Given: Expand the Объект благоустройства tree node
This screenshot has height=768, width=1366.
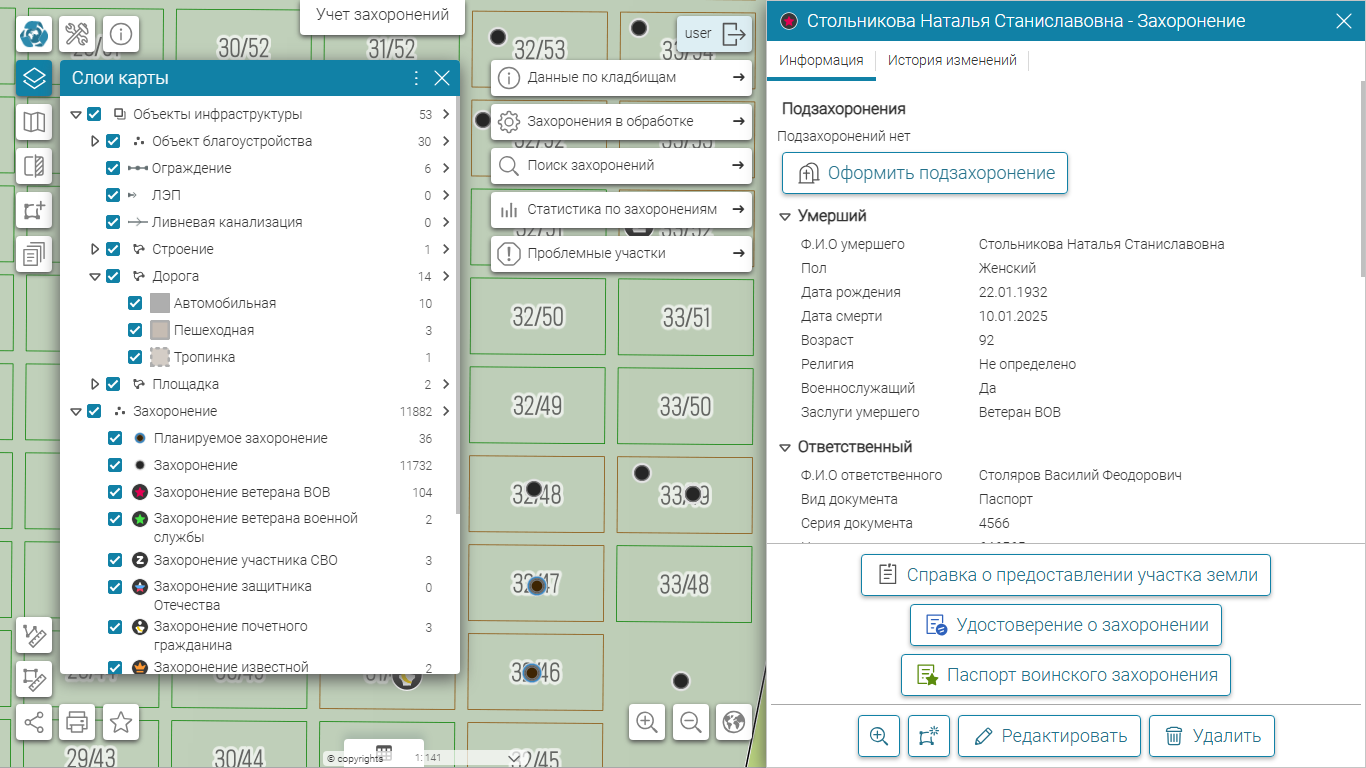Looking at the screenshot, I should (95, 141).
